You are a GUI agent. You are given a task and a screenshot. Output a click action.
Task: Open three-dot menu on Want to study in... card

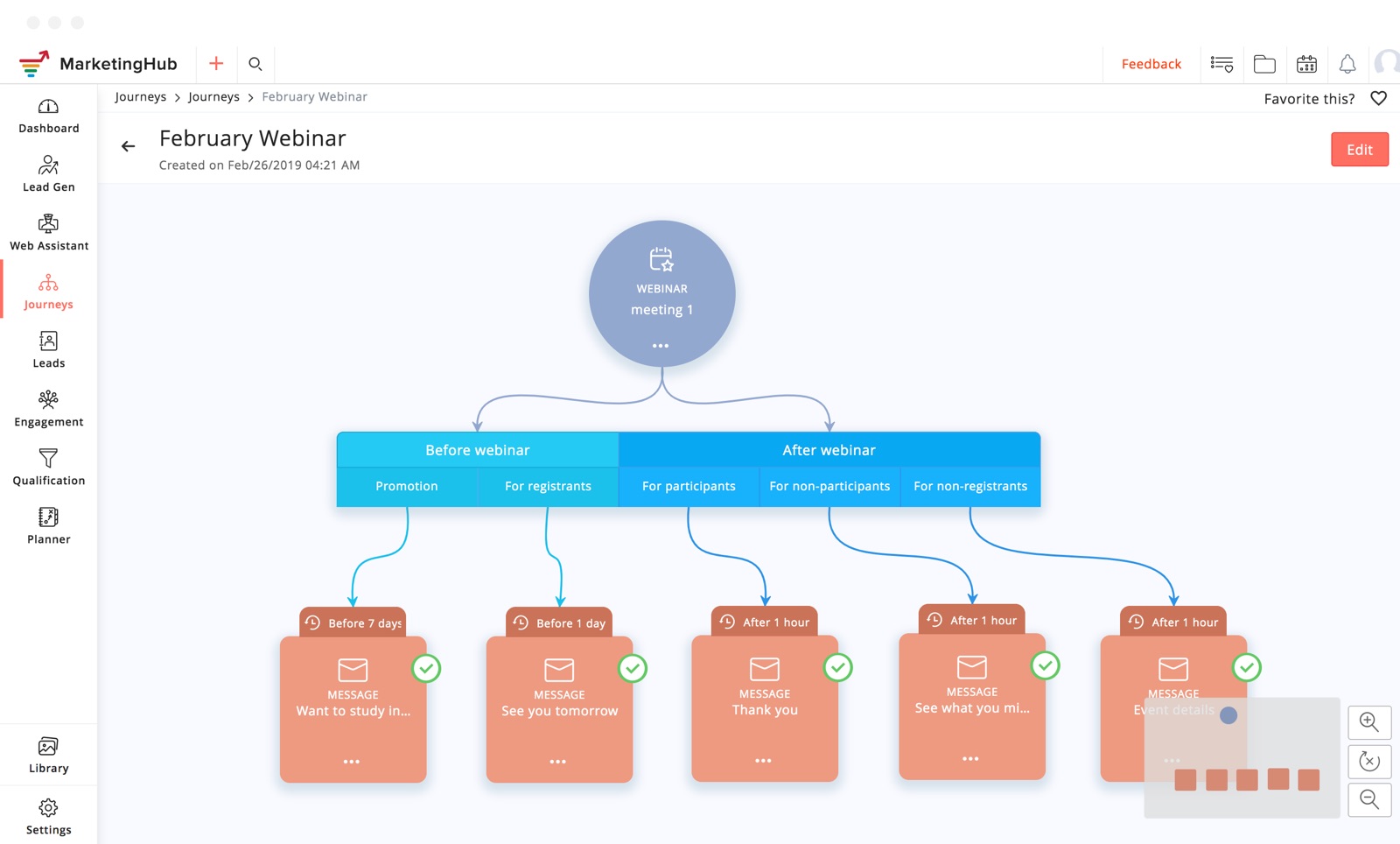(352, 762)
